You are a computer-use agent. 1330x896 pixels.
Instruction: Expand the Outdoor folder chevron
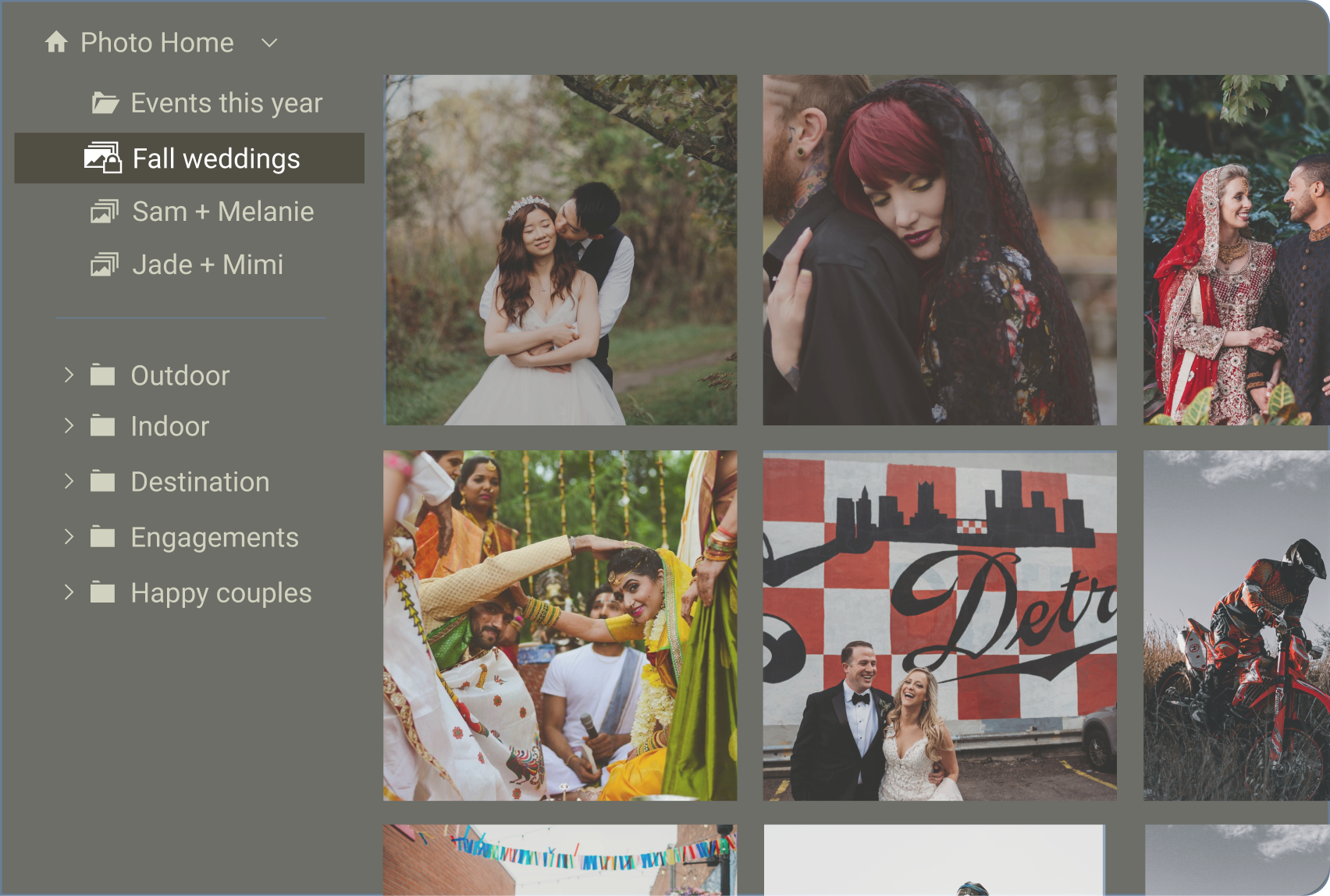[69, 375]
